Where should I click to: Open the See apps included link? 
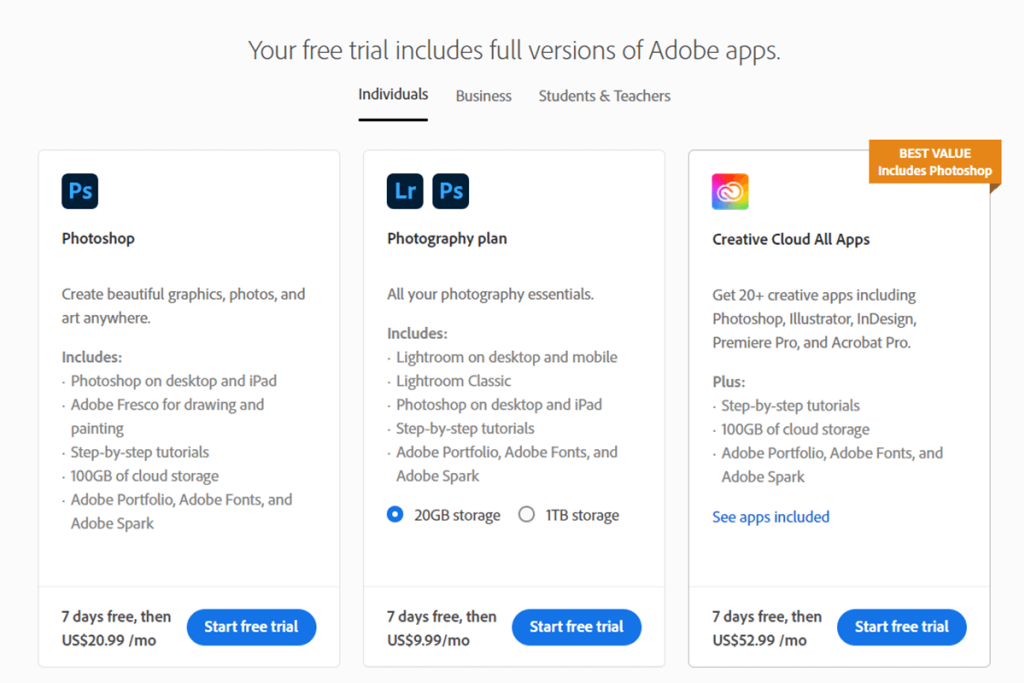tap(770, 517)
